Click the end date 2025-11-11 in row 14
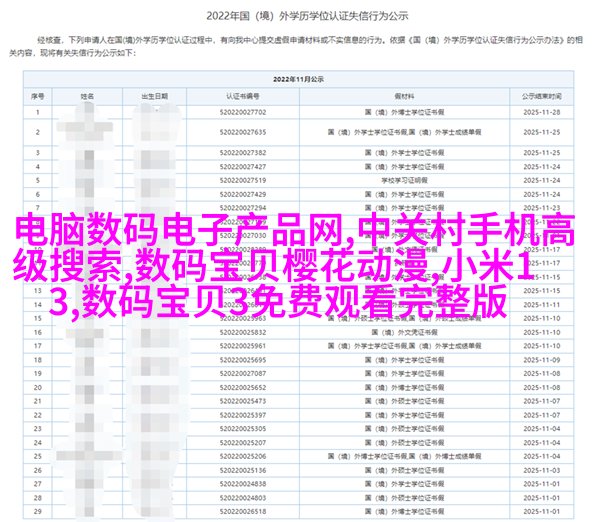The image size is (600, 522). (x=541, y=305)
